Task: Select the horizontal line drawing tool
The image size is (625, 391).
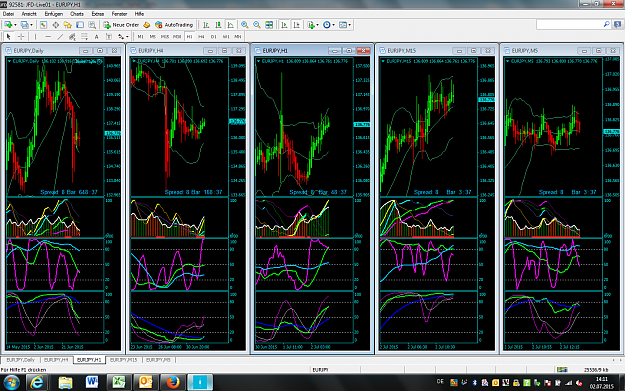Action: pyautogui.click(x=48, y=37)
